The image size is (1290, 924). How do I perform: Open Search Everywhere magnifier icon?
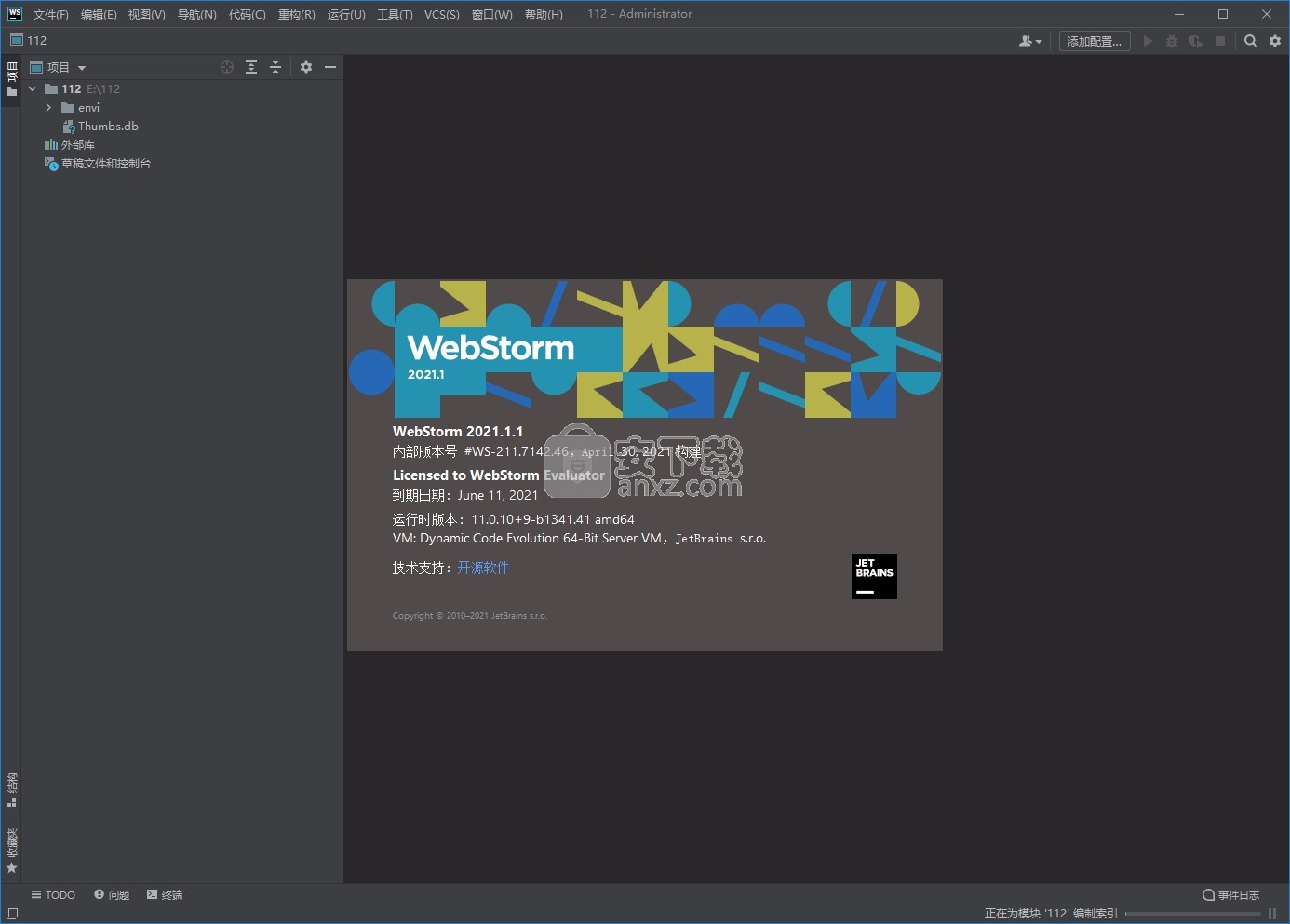(x=1251, y=41)
